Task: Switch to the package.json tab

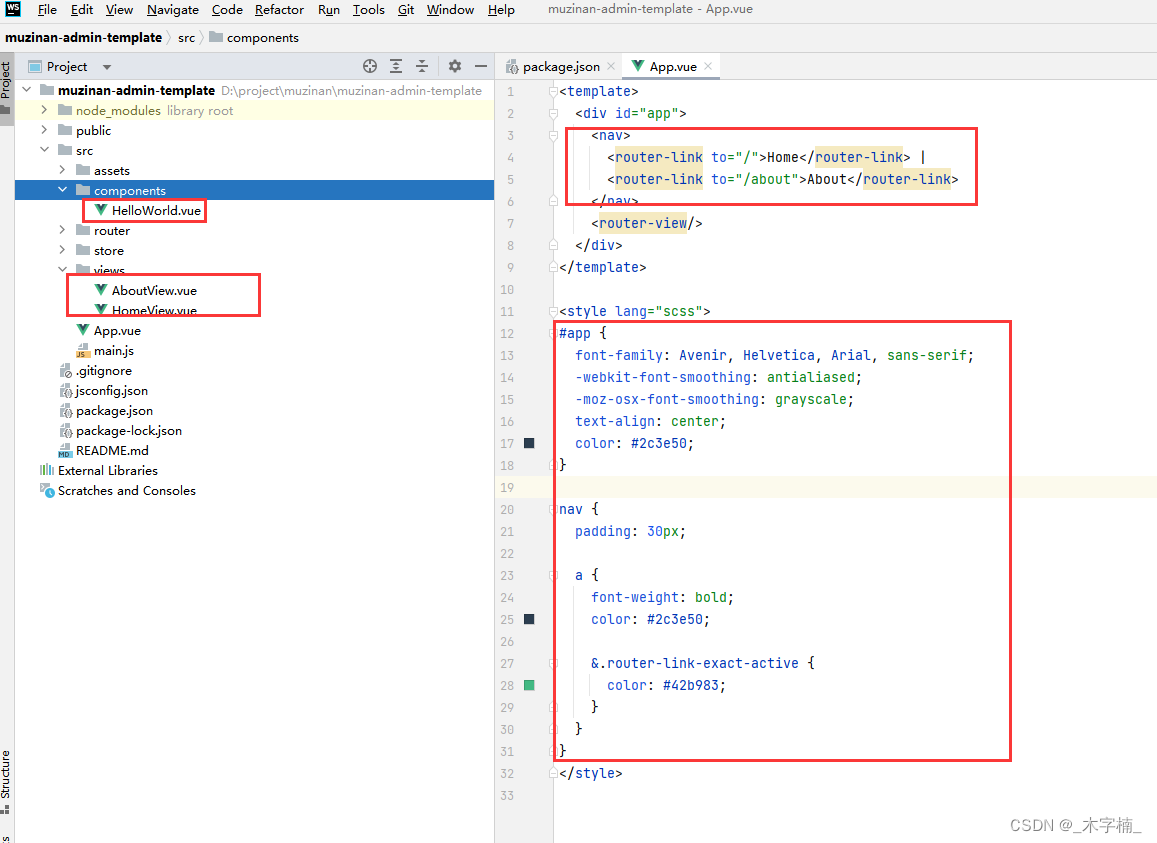Action: pos(561,66)
